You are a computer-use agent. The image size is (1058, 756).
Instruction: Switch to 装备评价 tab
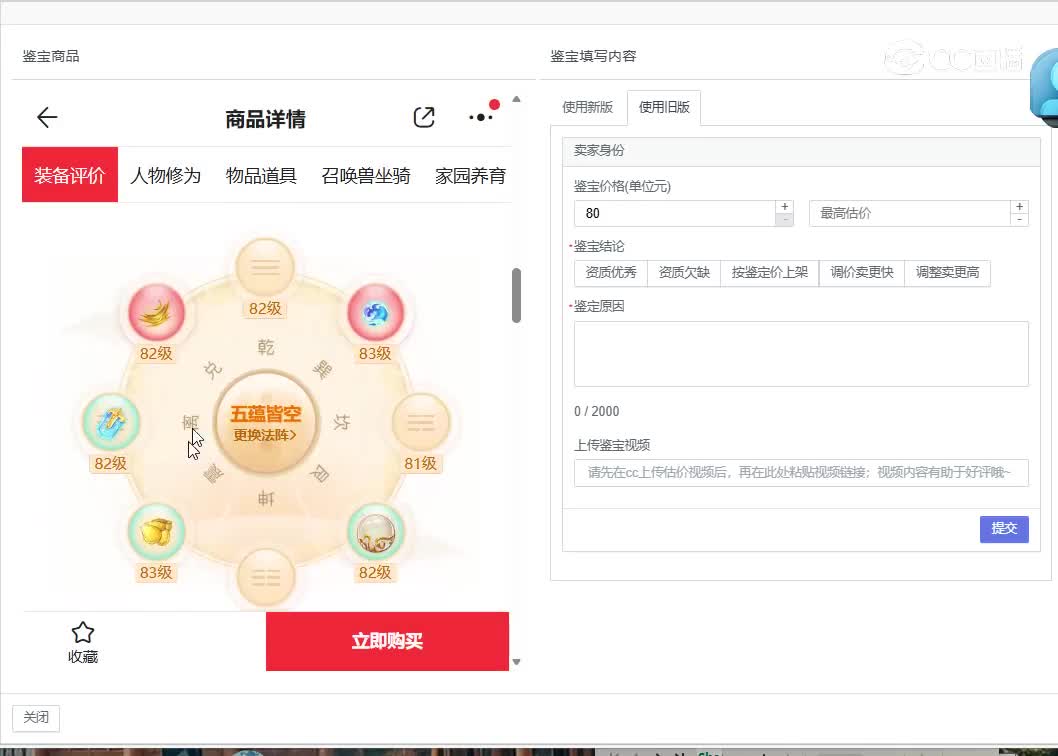click(70, 175)
